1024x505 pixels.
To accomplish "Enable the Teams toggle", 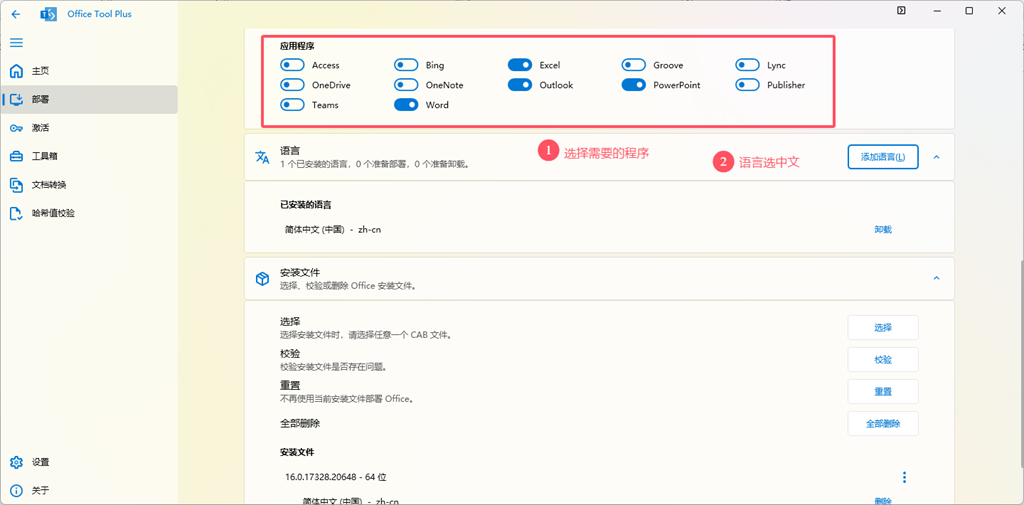I will [x=293, y=104].
